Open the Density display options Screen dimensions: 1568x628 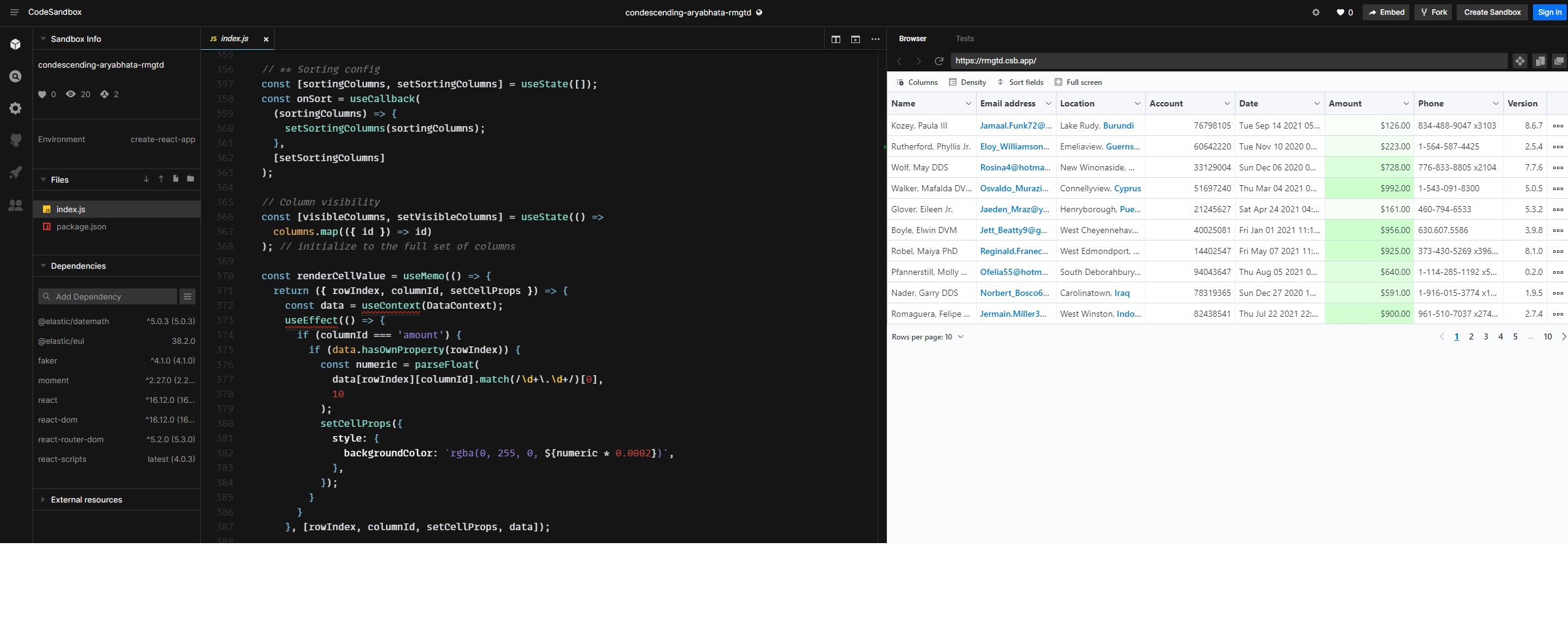(x=967, y=82)
